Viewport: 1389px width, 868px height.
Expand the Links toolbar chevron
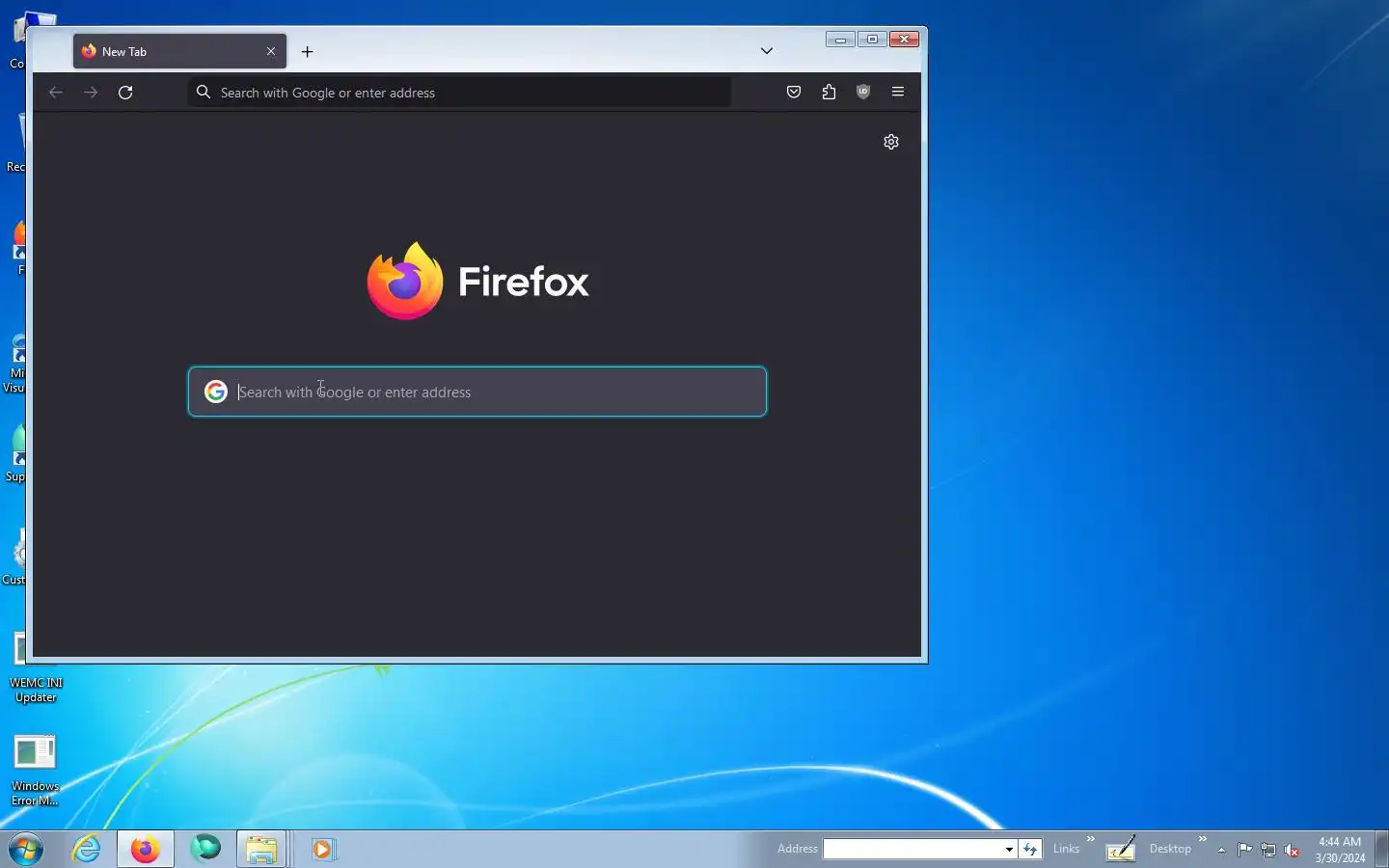tap(1091, 839)
